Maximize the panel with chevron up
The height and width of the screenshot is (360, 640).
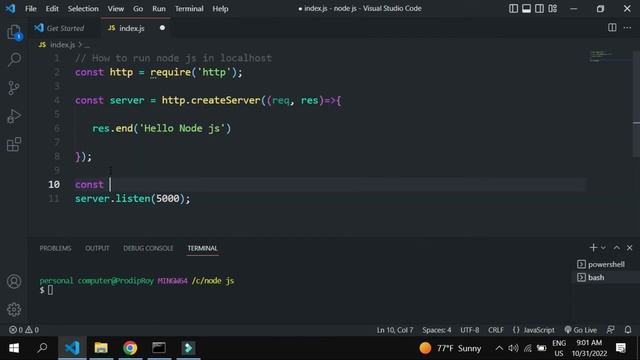click(617, 248)
